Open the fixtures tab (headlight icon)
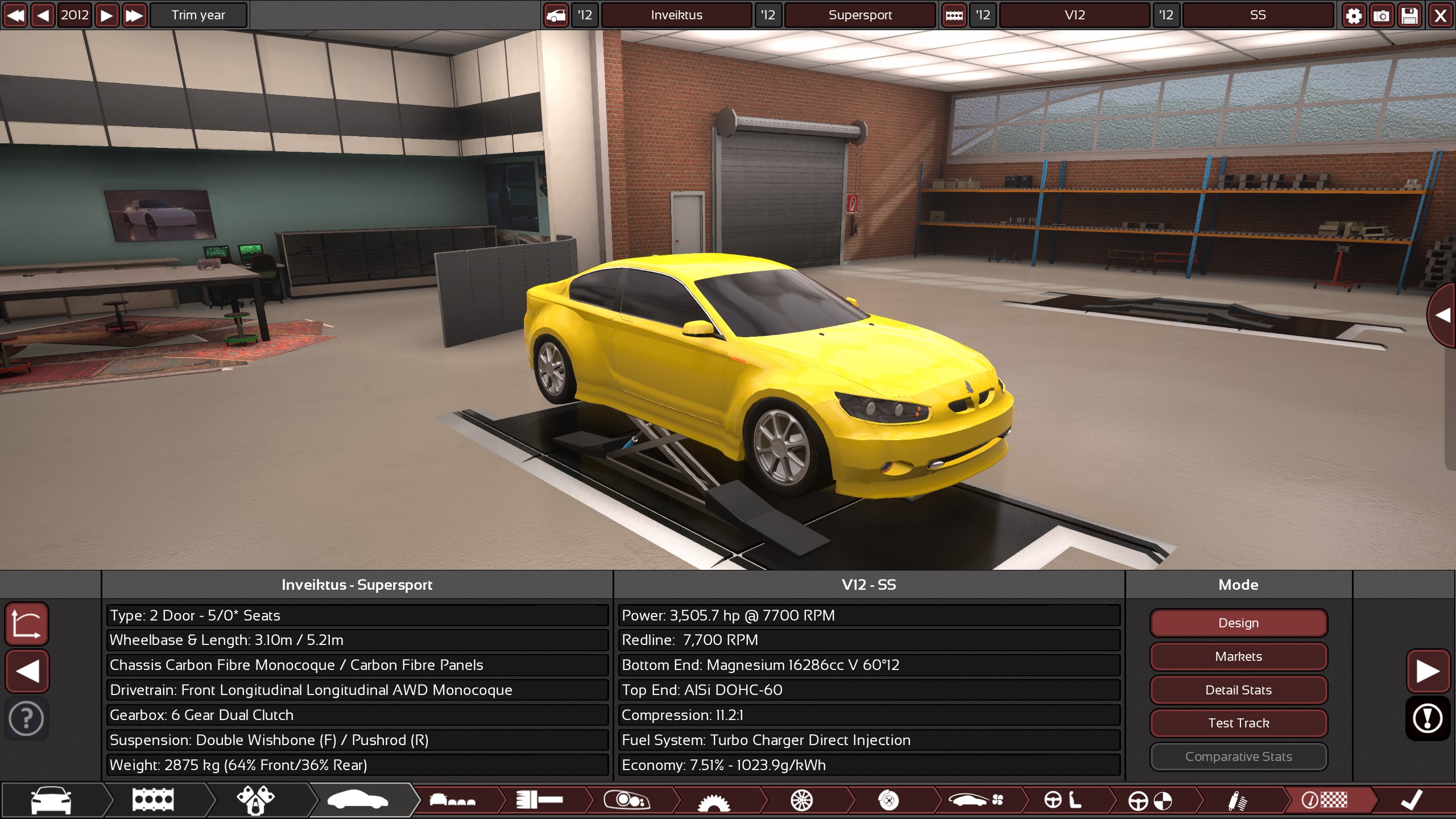The height and width of the screenshot is (819, 1456). pyautogui.click(x=627, y=800)
